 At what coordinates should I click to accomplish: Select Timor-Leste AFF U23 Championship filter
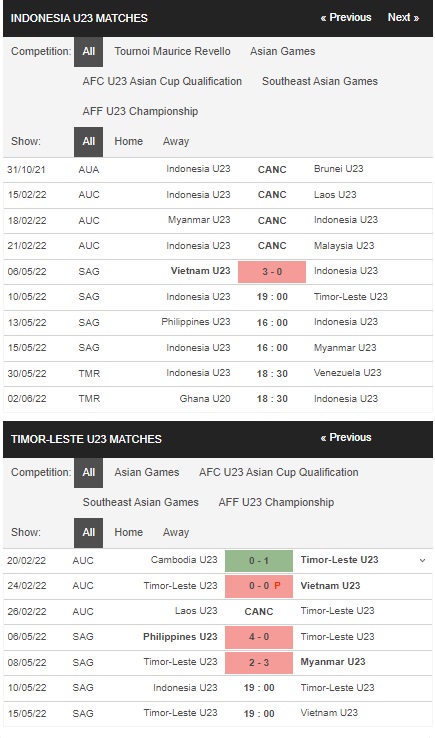(276, 502)
